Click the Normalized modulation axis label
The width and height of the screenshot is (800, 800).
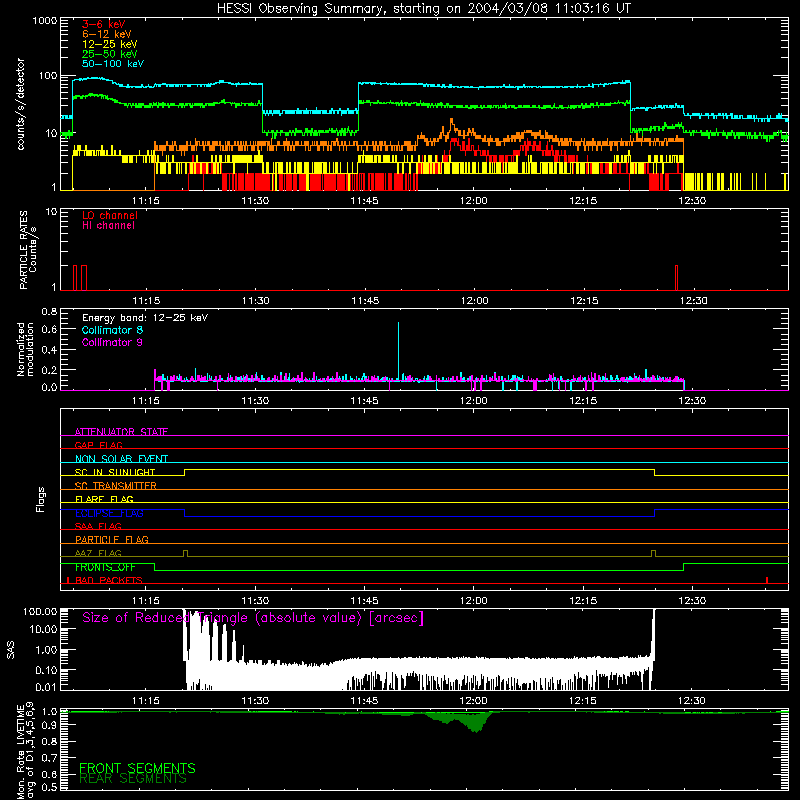click(25, 349)
